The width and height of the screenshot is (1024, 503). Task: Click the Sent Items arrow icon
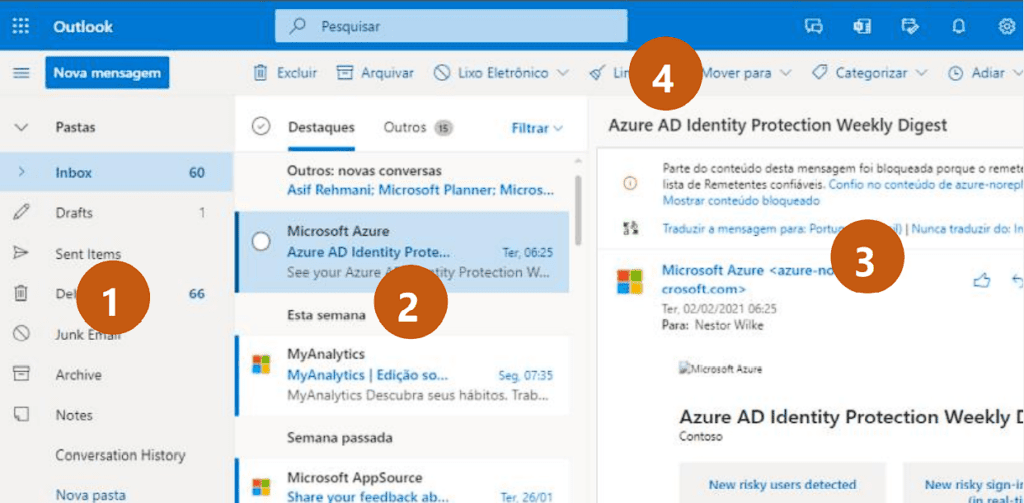[22, 253]
